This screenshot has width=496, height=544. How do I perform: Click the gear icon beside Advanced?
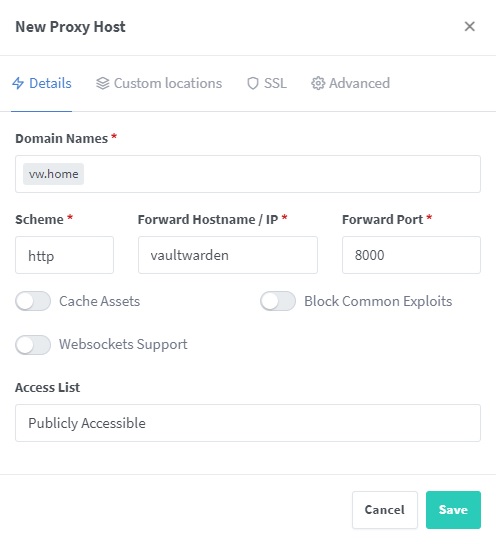pyautogui.click(x=318, y=83)
